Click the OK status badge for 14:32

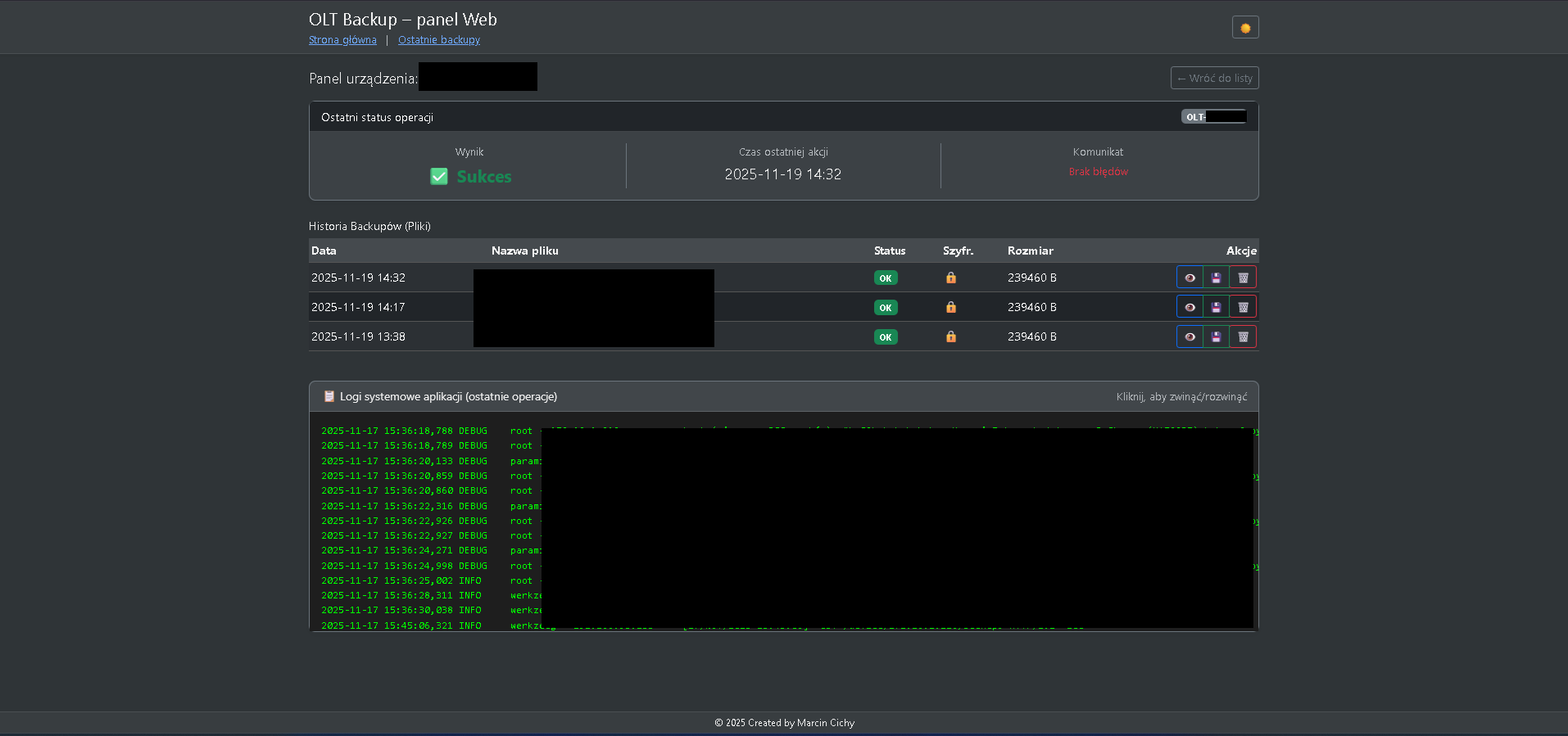[886, 278]
